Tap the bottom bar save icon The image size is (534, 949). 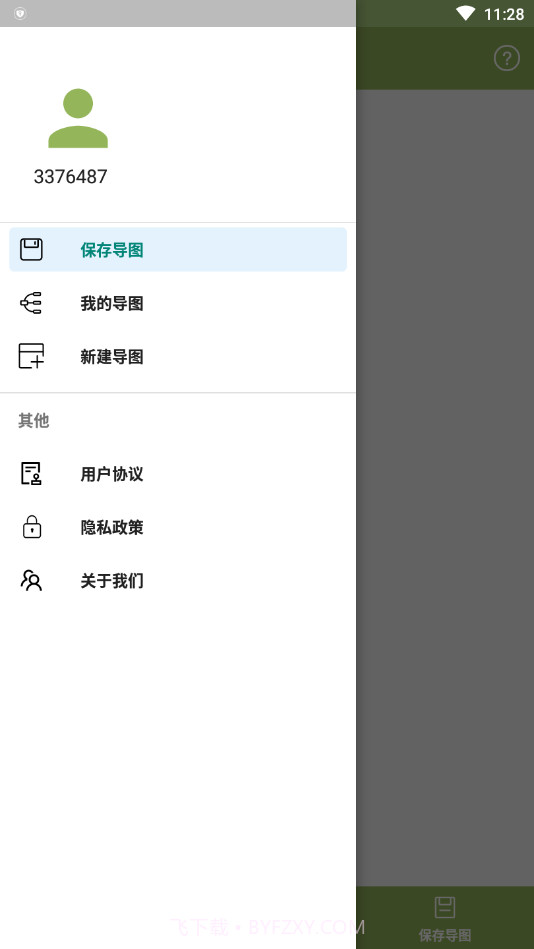(x=445, y=907)
